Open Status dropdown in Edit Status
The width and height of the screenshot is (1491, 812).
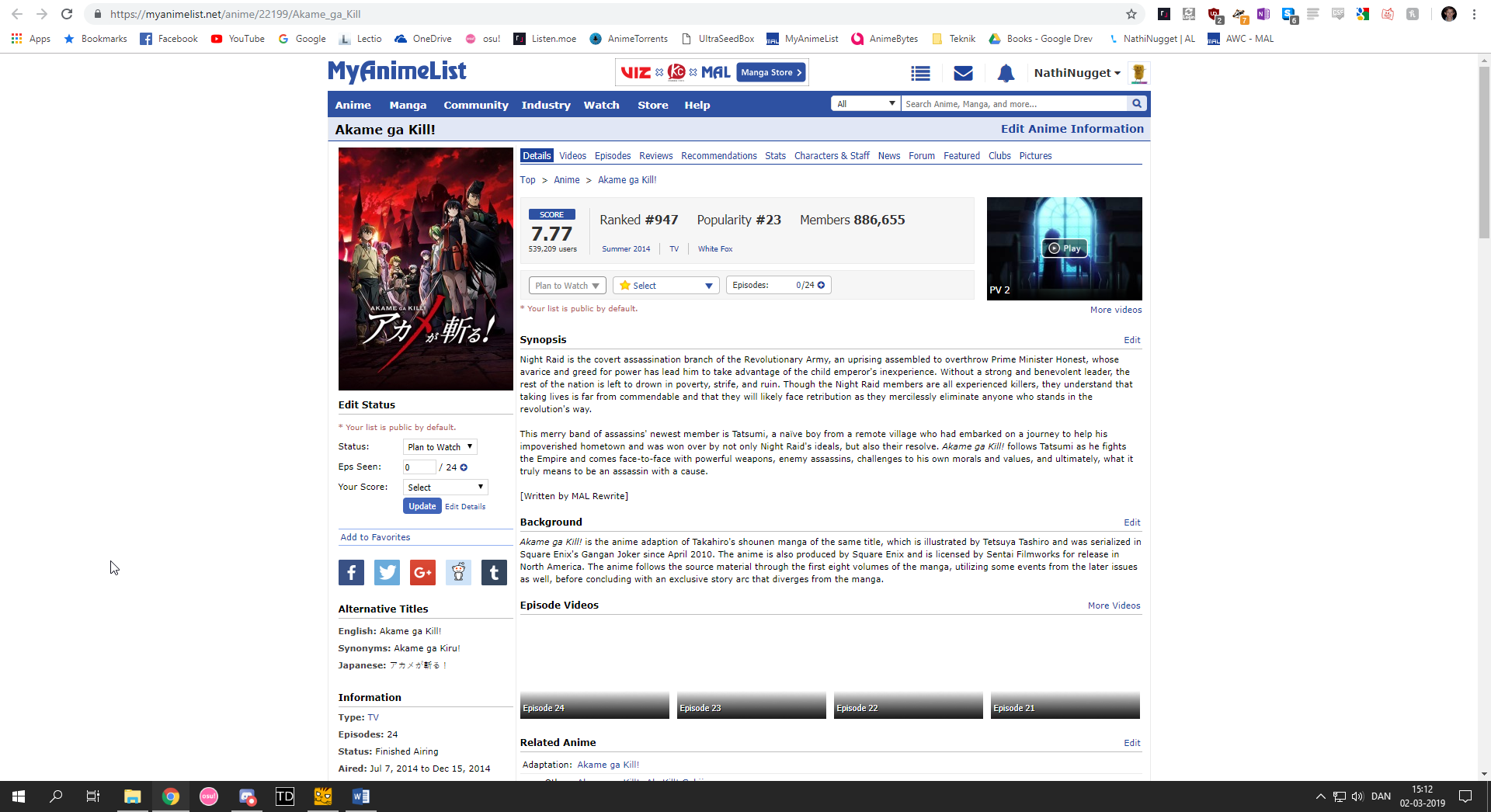440,446
